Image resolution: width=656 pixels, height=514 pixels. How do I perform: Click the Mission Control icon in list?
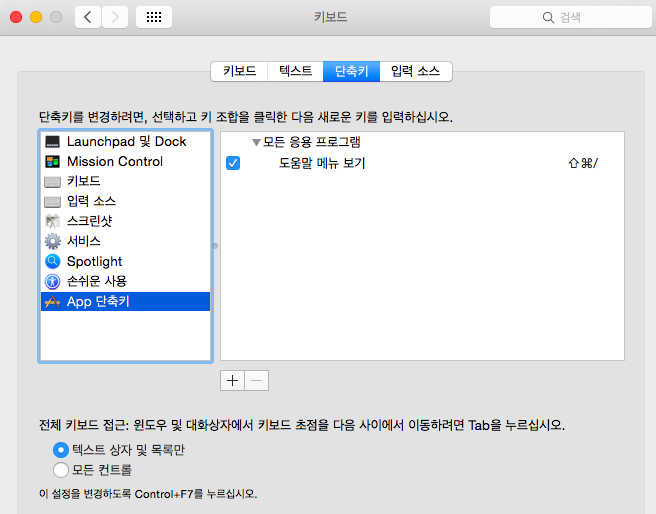[53, 162]
